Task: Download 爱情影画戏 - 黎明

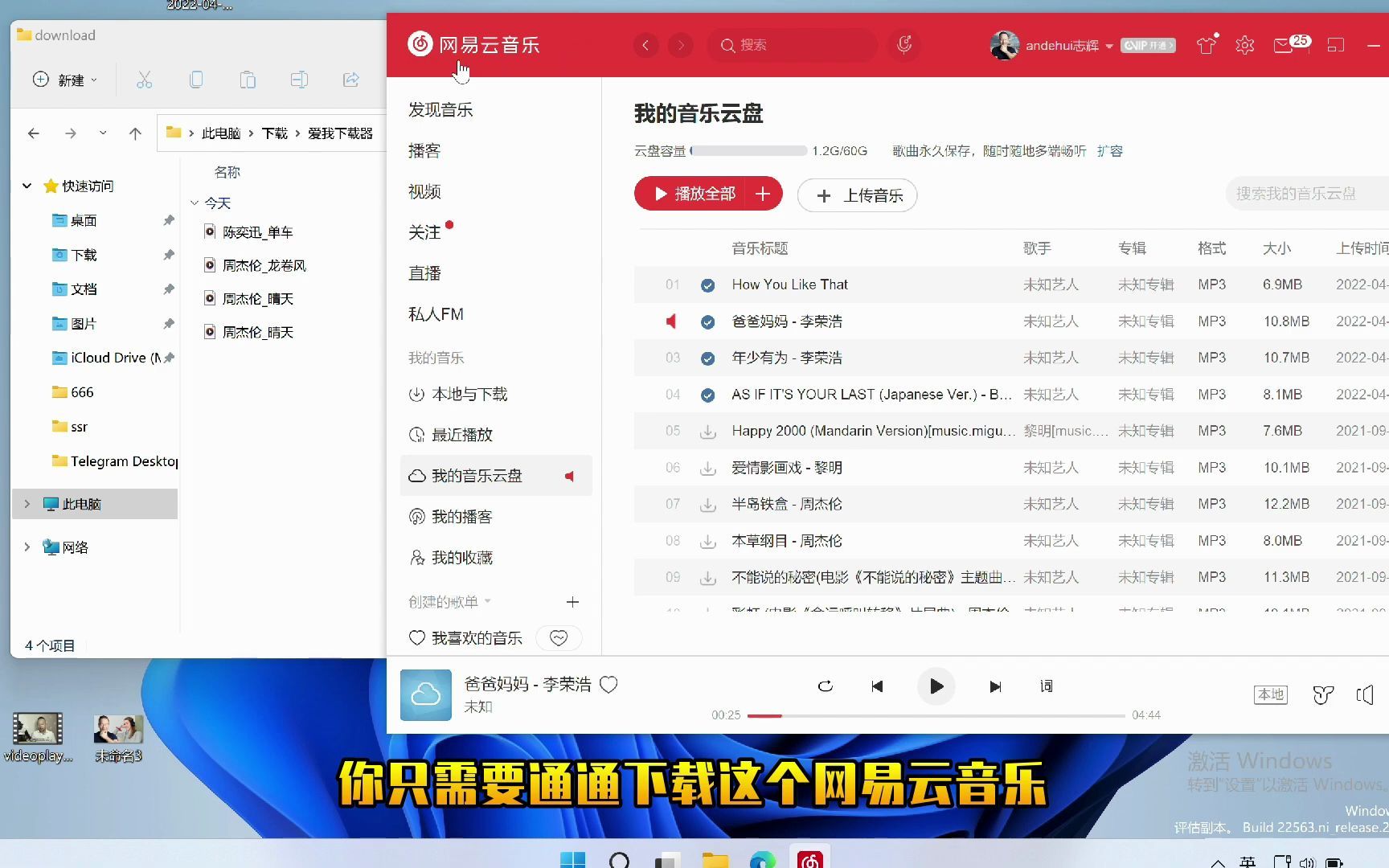Action: [707, 468]
